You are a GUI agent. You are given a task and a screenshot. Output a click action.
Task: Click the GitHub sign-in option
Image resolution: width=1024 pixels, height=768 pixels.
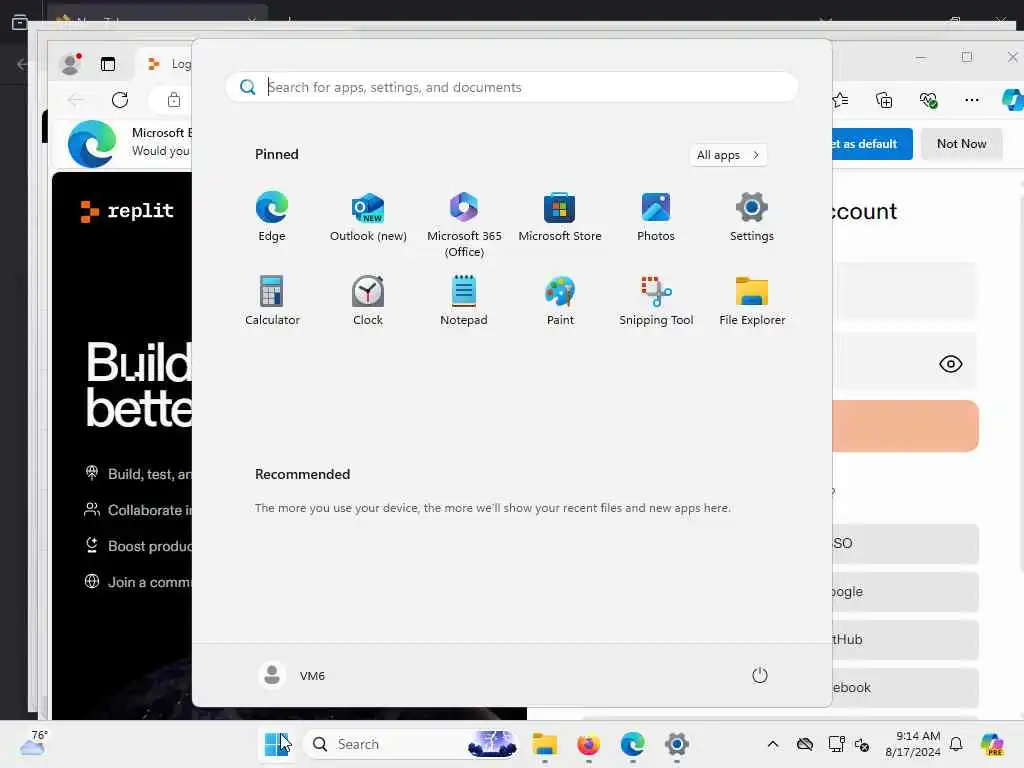point(905,639)
